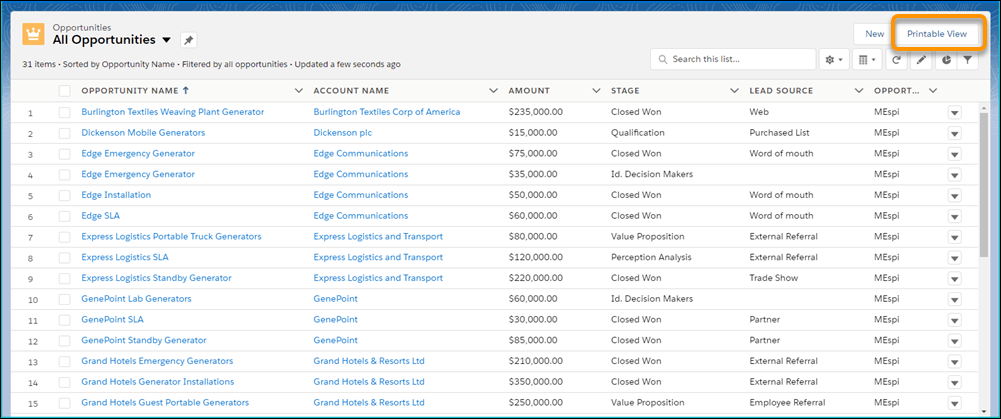Open row actions for GenePoint SLA
Screen dimensions: 1001x419
954,320
